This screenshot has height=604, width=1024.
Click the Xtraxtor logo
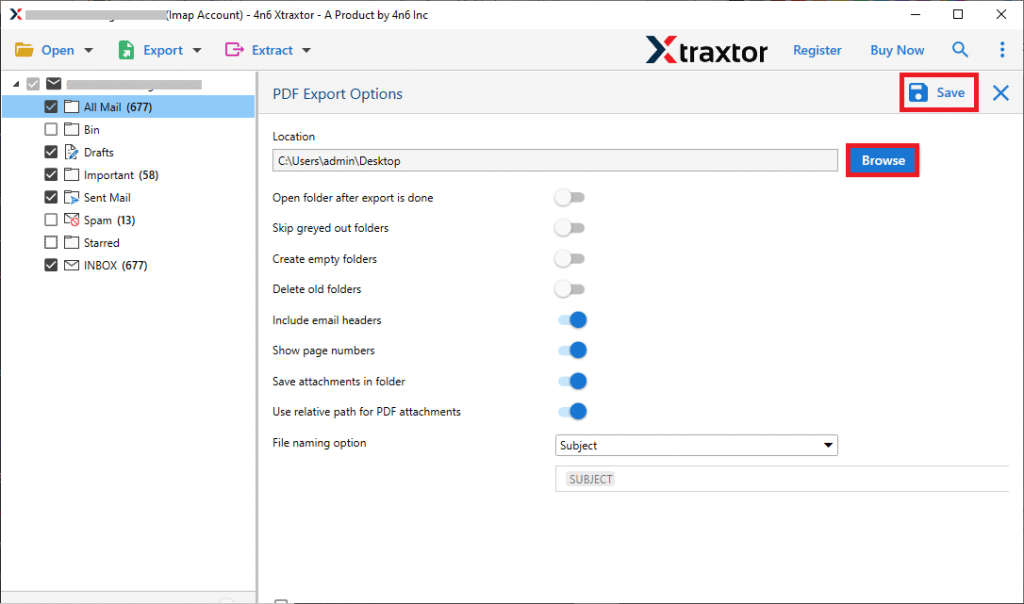pyautogui.click(x=707, y=50)
